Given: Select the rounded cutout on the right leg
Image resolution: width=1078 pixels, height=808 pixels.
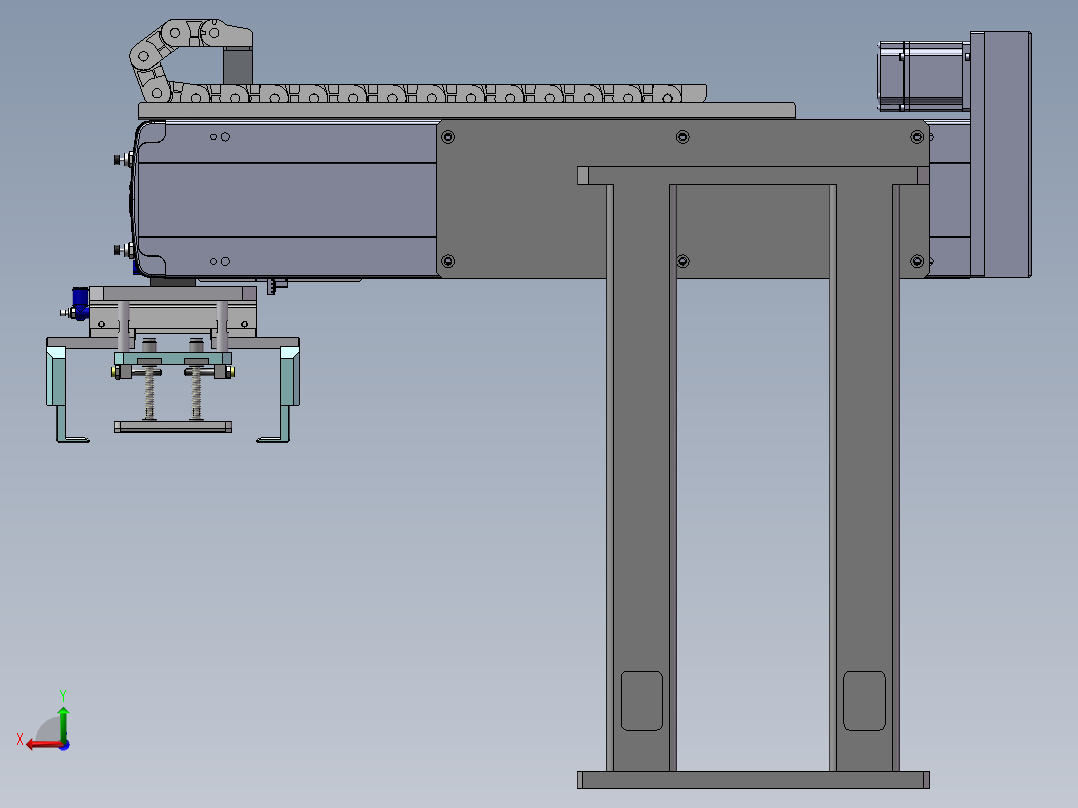Looking at the screenshot, I should click(864, 701).
